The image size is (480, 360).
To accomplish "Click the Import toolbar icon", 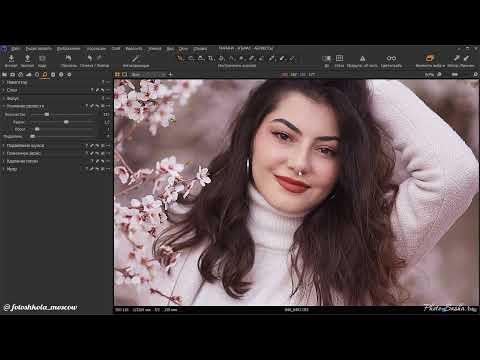I will coord(11,59).
